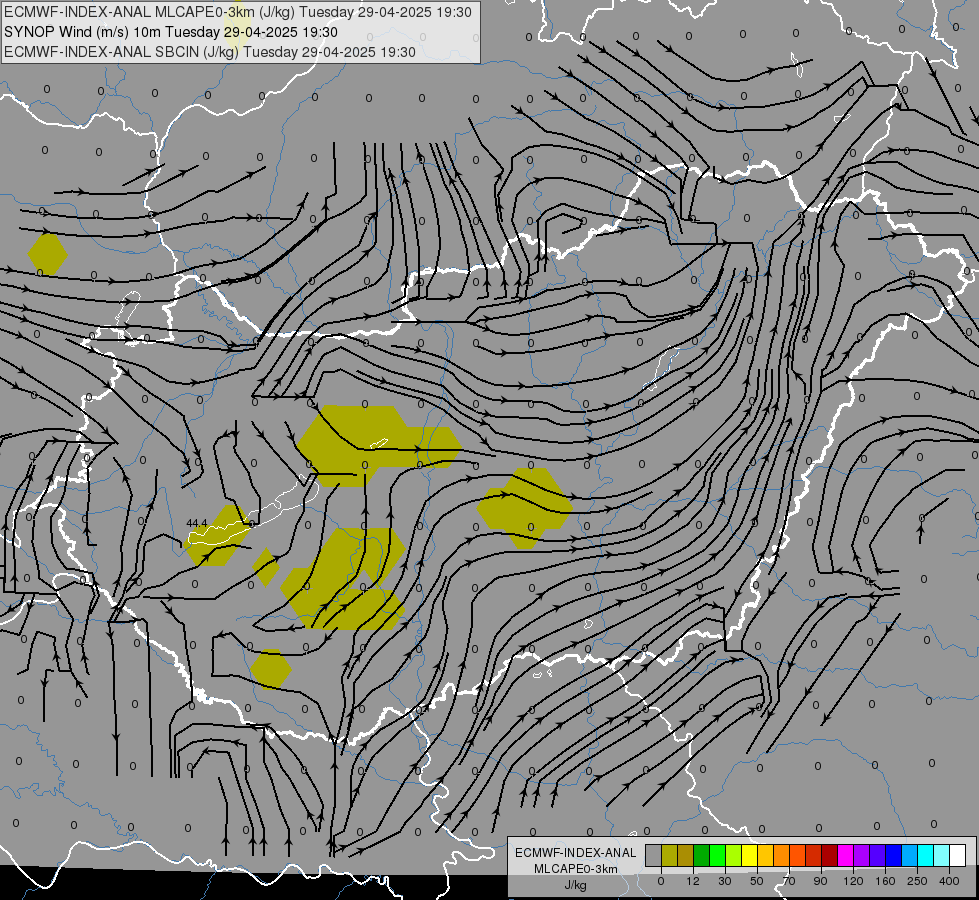Click the SYNOP Wind 10m title line
This screenshot has height=900, width=979.
click(x=170, y=32)
